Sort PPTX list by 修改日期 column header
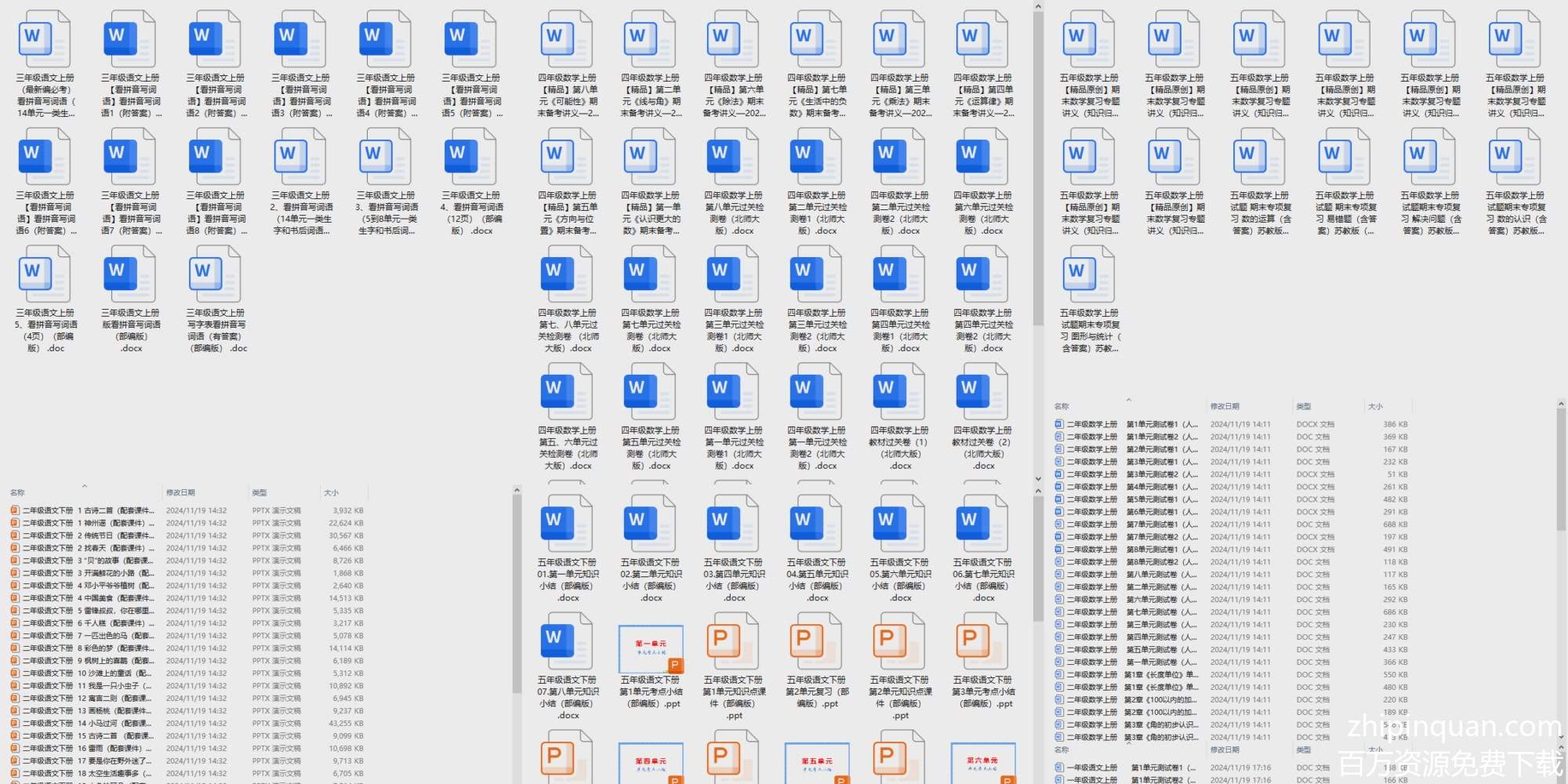 (180, 492)
